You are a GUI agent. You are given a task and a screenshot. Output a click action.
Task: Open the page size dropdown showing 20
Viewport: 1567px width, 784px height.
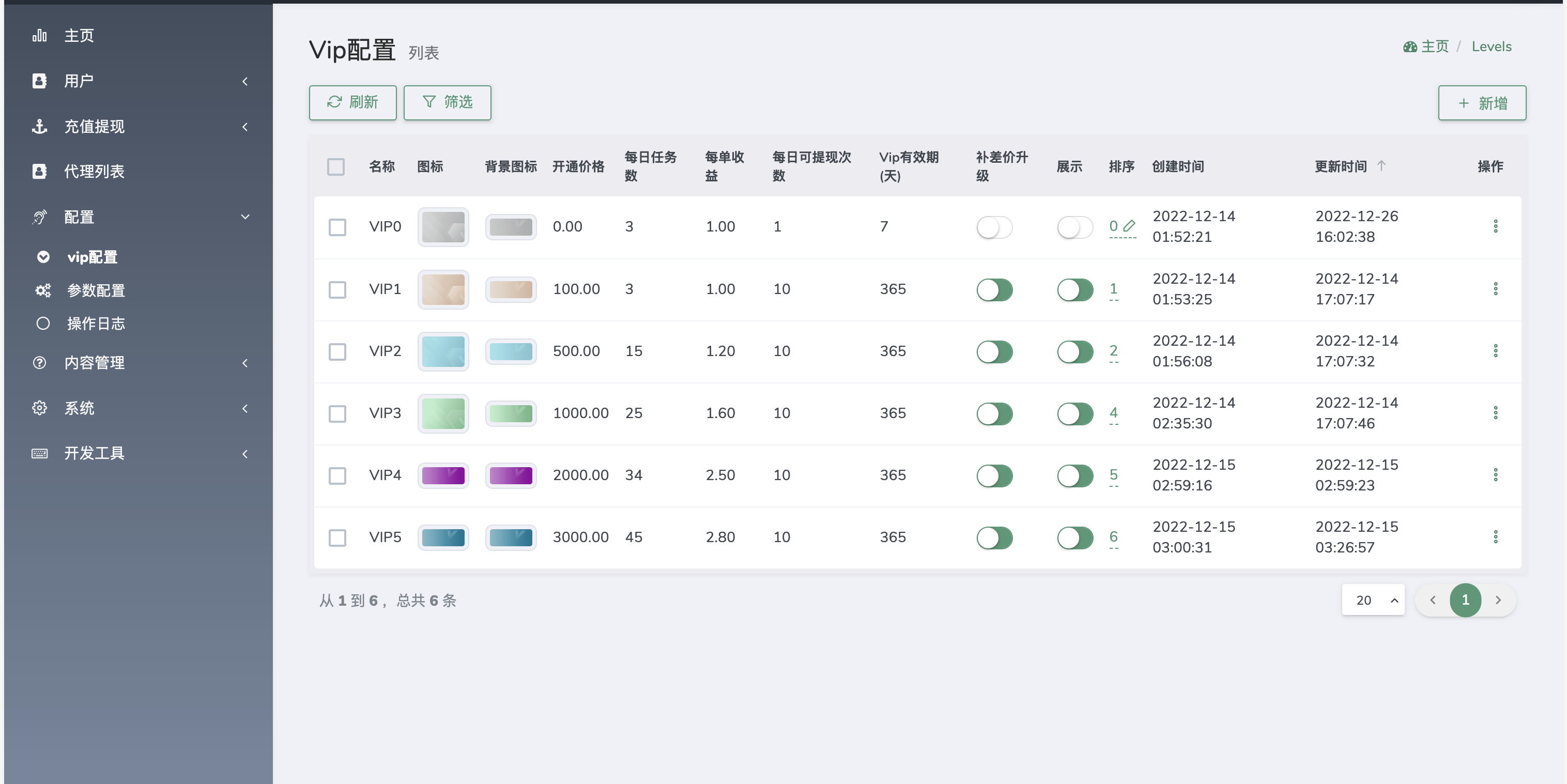[1374, 601]
